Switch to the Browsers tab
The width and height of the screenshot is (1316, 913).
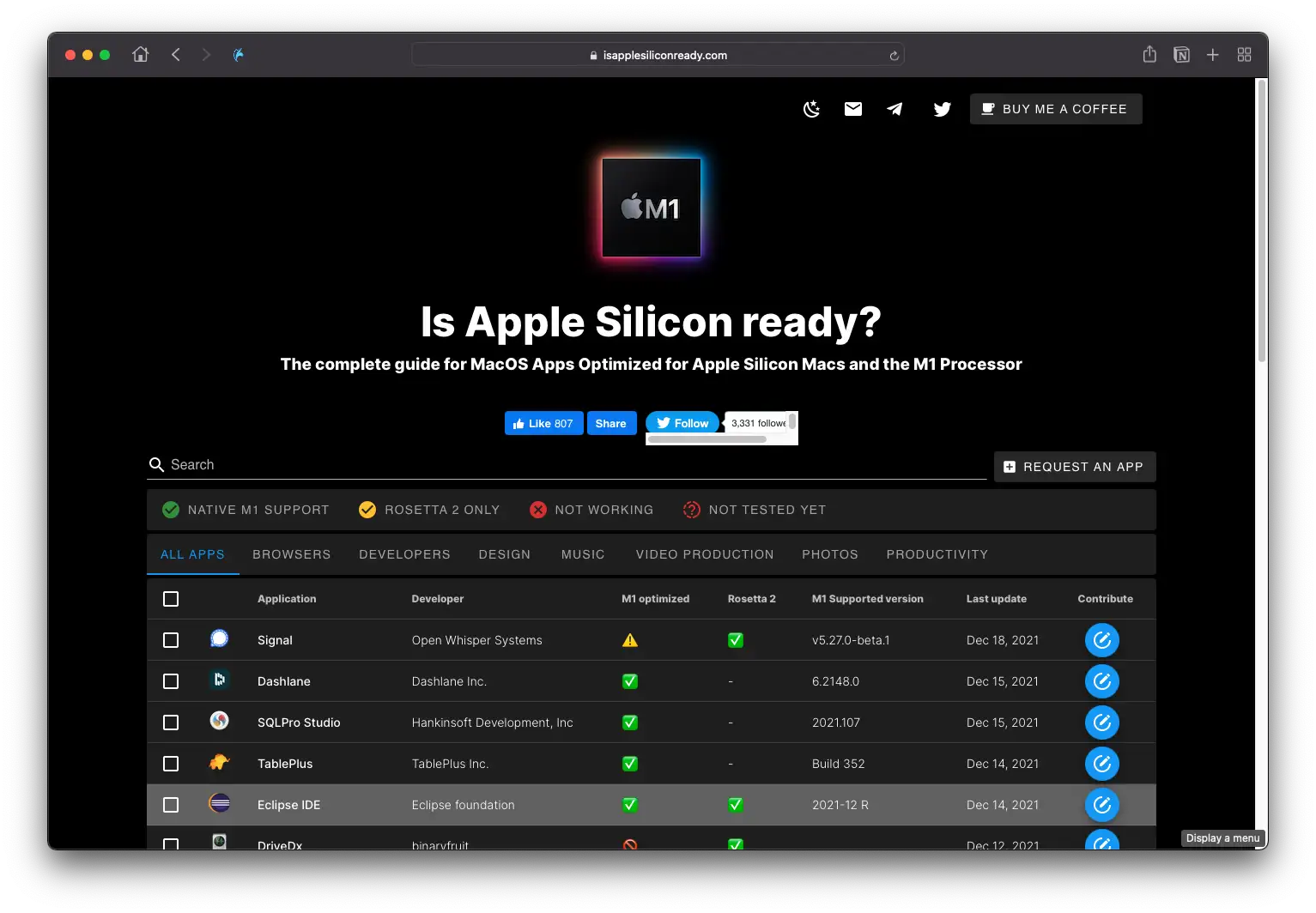(x=292, y=554)
